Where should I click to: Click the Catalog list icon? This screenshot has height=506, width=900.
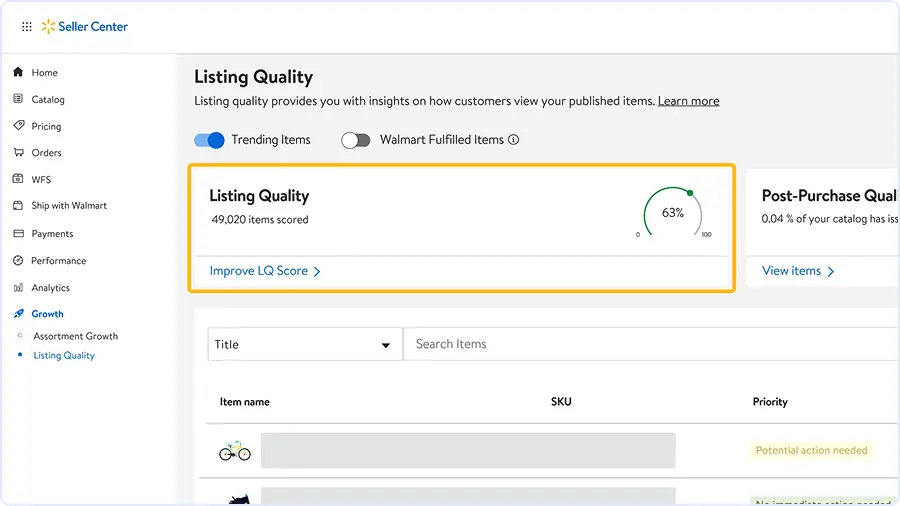[18, 99]
